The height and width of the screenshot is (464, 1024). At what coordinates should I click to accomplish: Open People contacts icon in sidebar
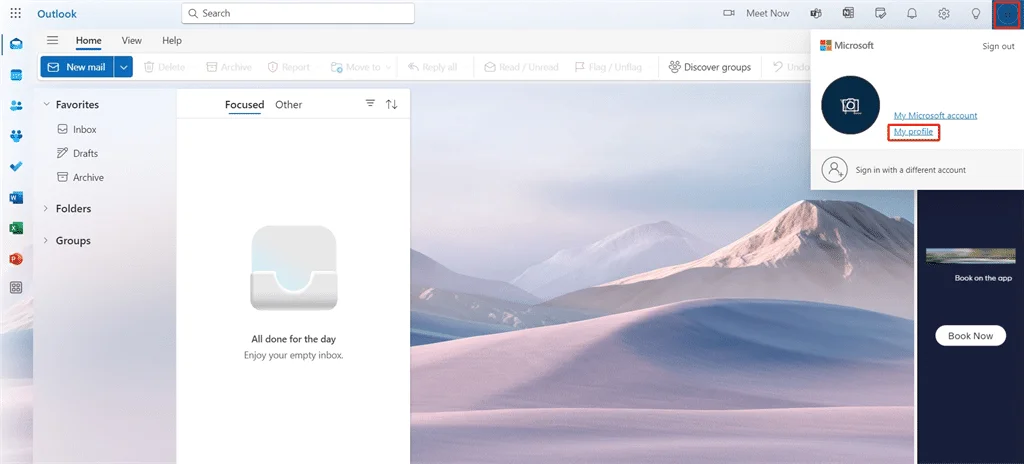pos(16,105)
